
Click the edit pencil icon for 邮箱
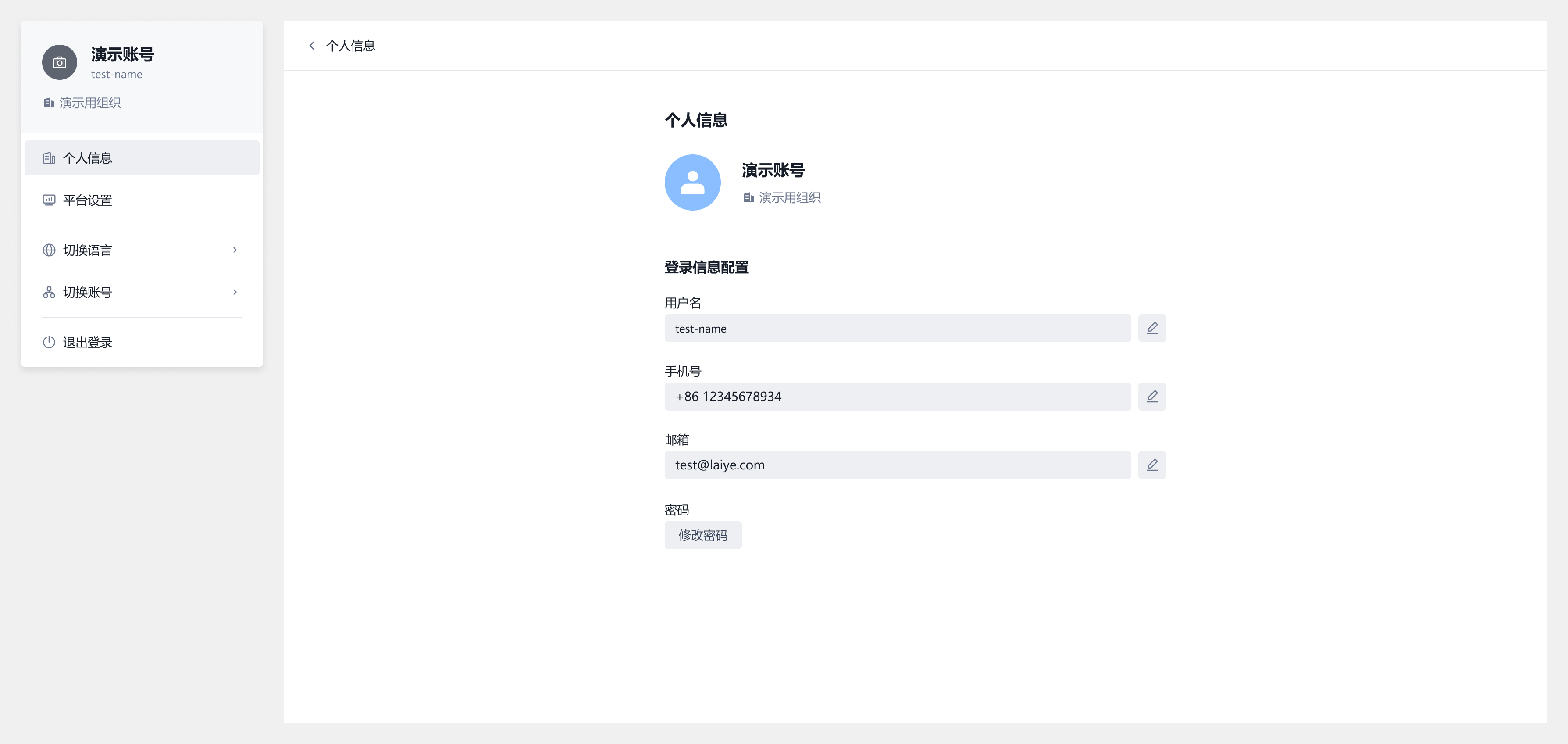pos(1151,465)
